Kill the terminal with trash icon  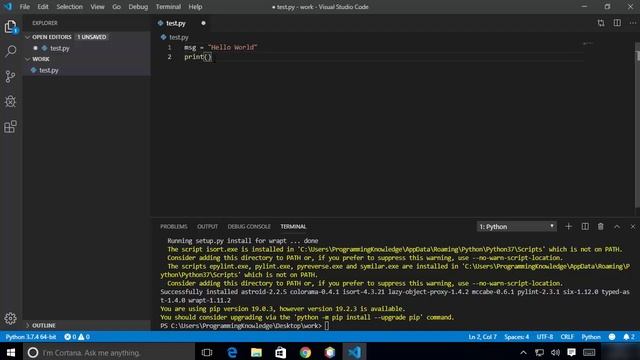(x=600, y=227)
